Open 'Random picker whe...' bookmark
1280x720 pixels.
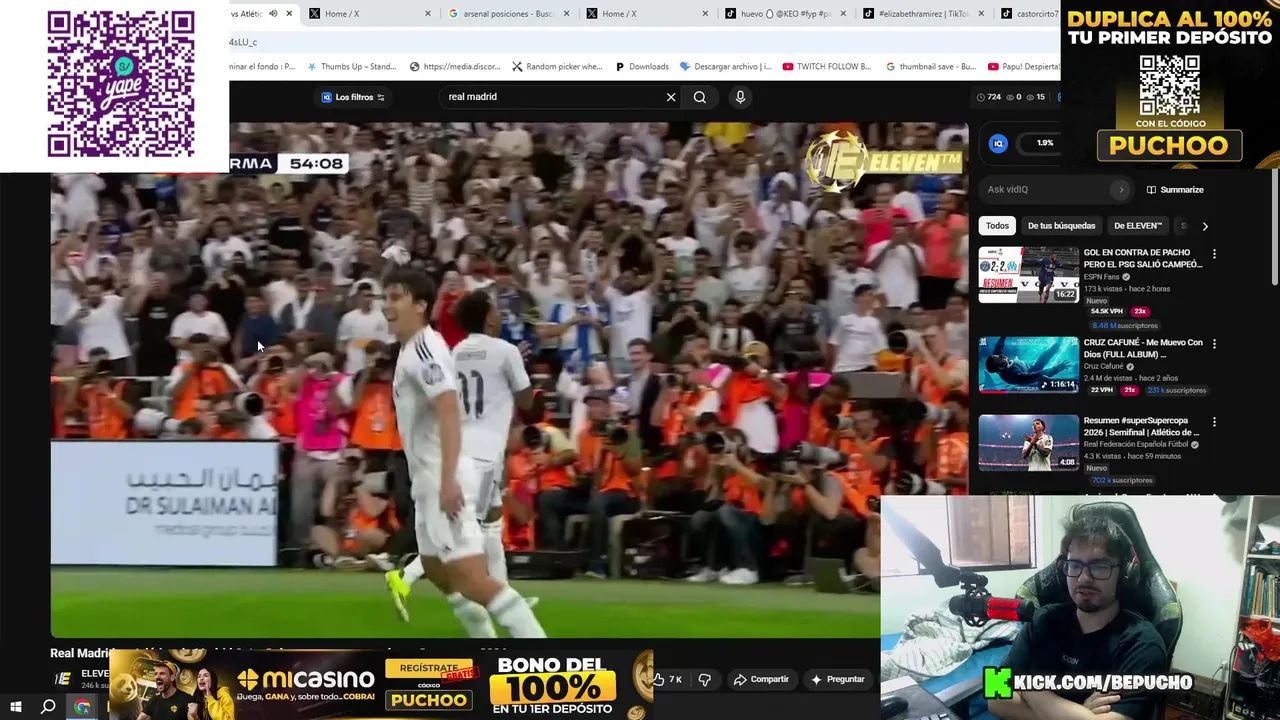coord(557,67)
